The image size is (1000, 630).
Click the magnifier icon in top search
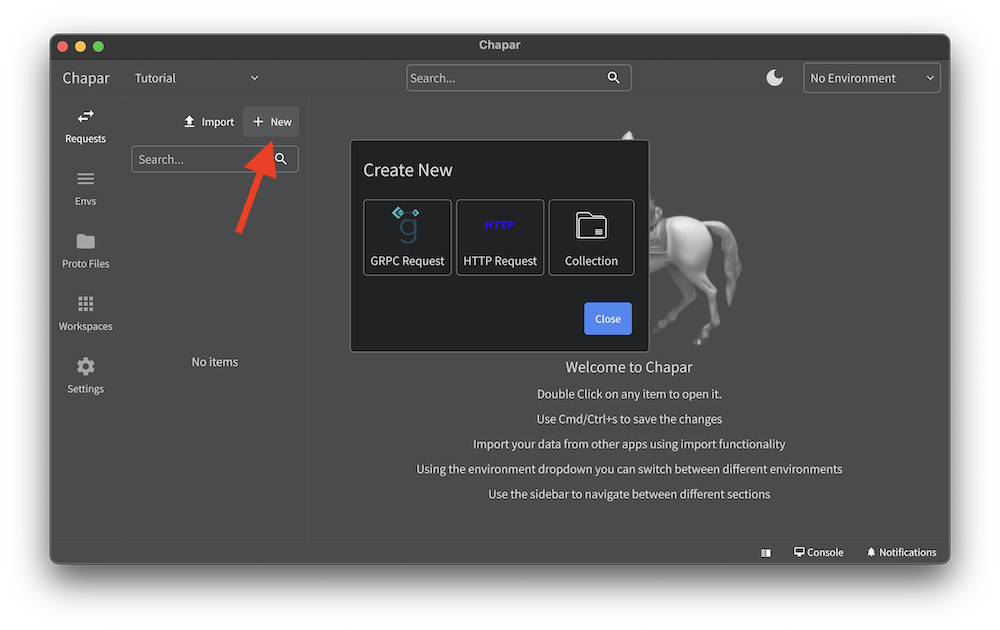pos(614,78)
